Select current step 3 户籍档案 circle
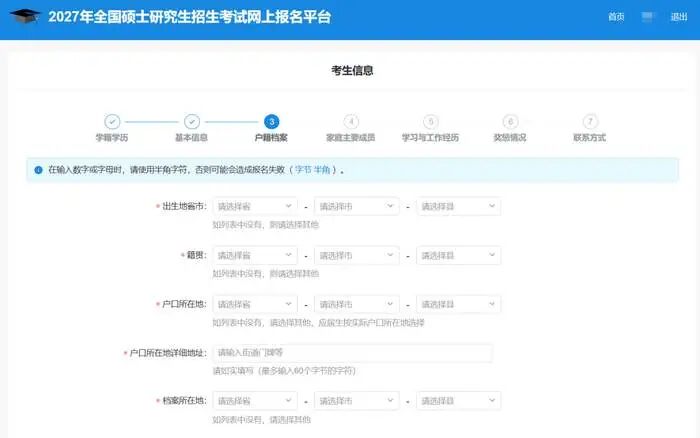Image resolution: width=700 pixels, height=438 pixels. pyautogui.click(x=271, y=121)
